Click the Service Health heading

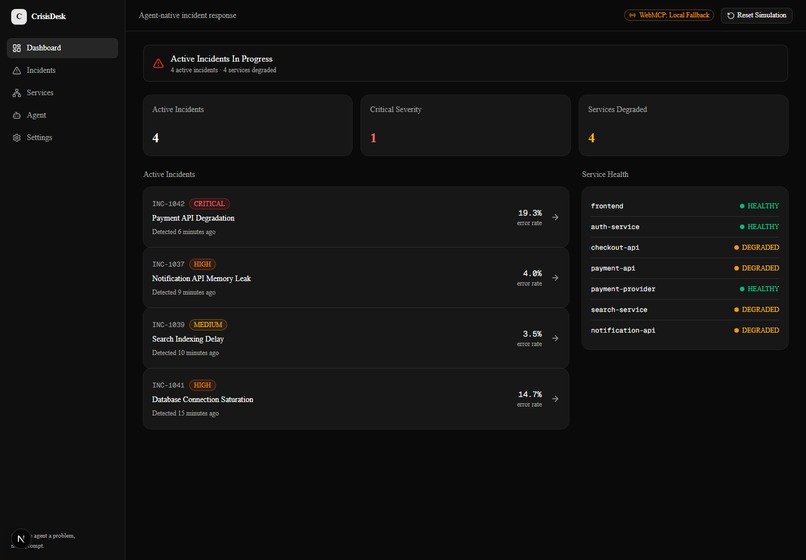click(x=605, y=174)
